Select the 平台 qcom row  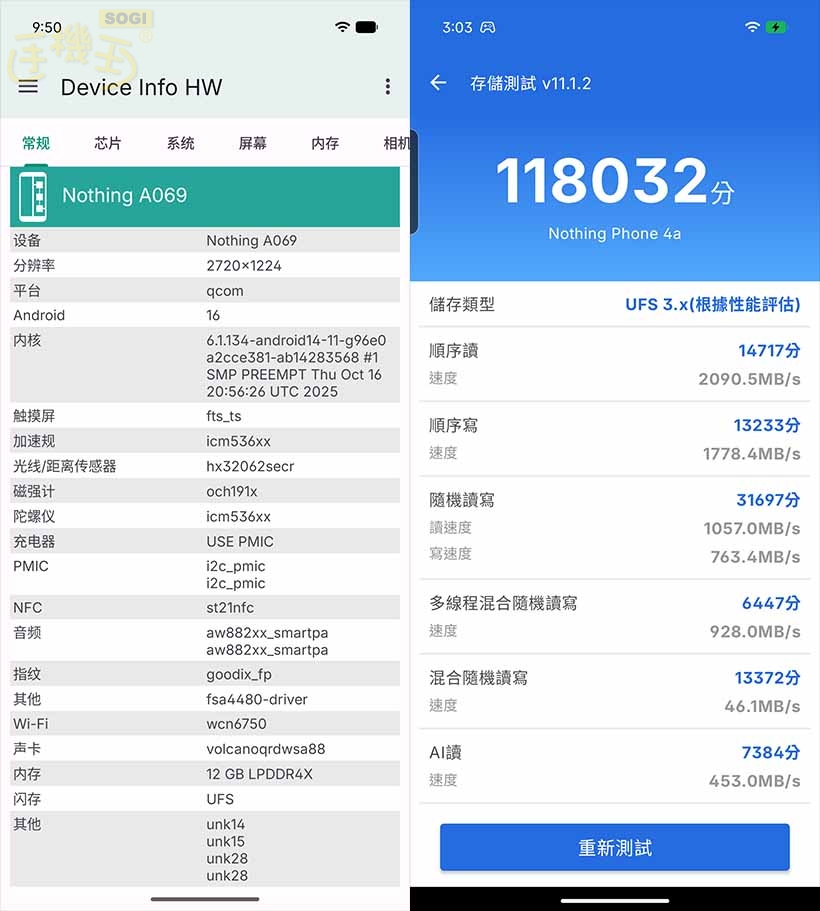205,290
